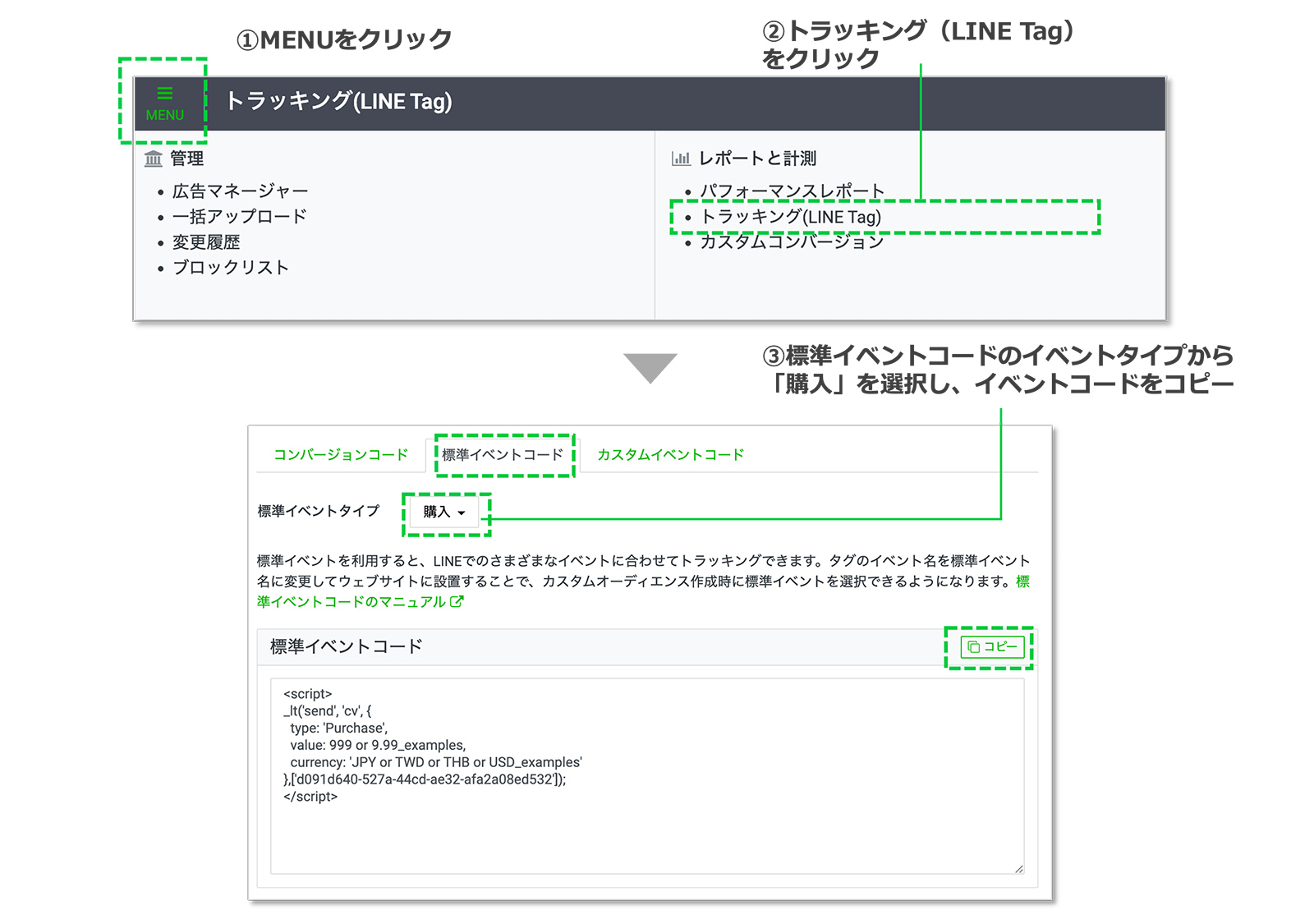Open 広告マネージャー from the menu
1314x924 pixels.
pos(240,191)
